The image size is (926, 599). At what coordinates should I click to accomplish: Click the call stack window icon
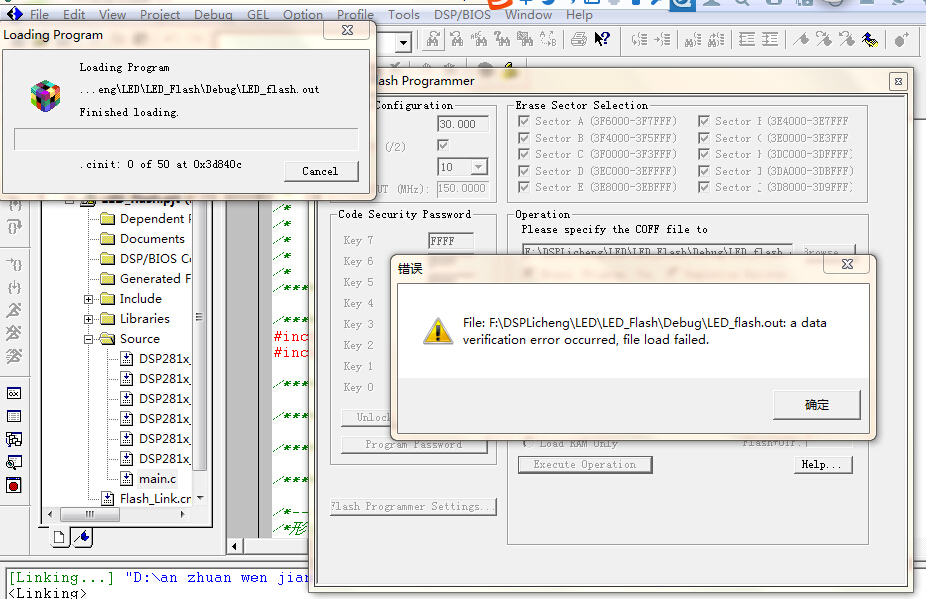tap(14, 439)
